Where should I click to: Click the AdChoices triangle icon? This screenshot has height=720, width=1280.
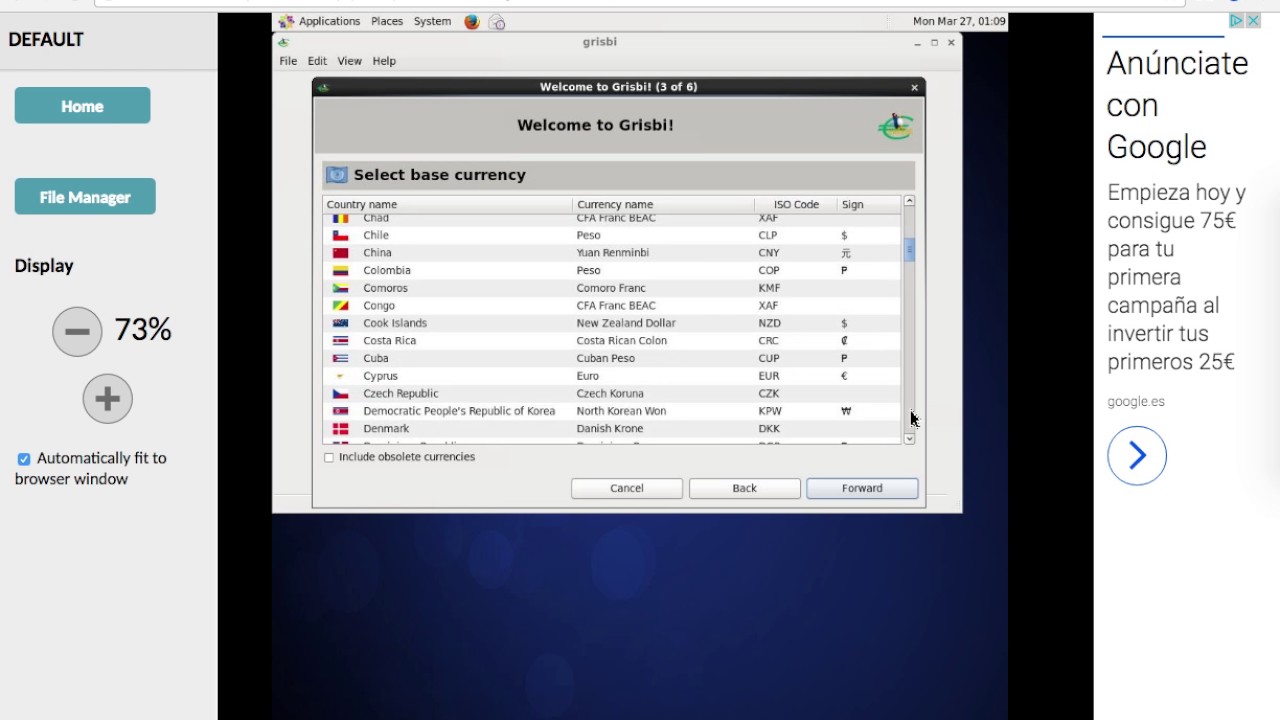coord(1236,21)
